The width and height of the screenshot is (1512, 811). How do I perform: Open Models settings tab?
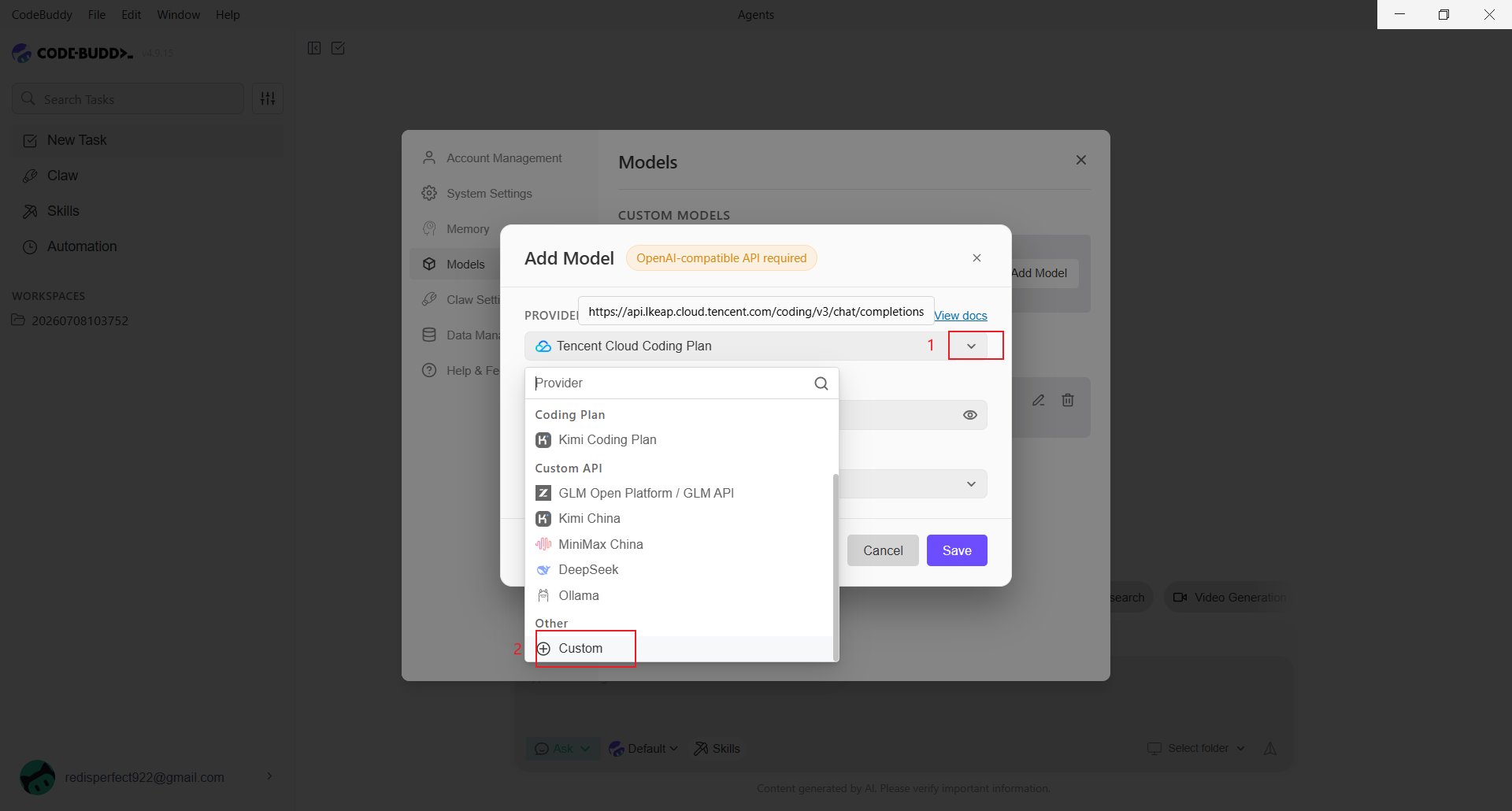pyautogui.click(x=454, y=265)
